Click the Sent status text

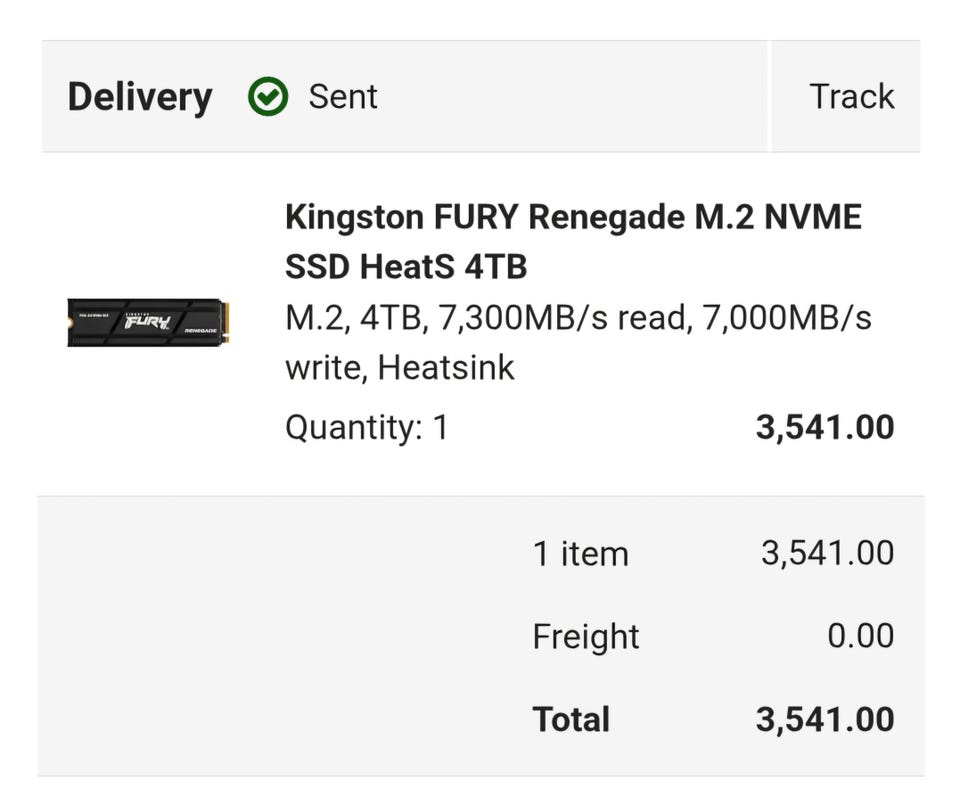343,97
